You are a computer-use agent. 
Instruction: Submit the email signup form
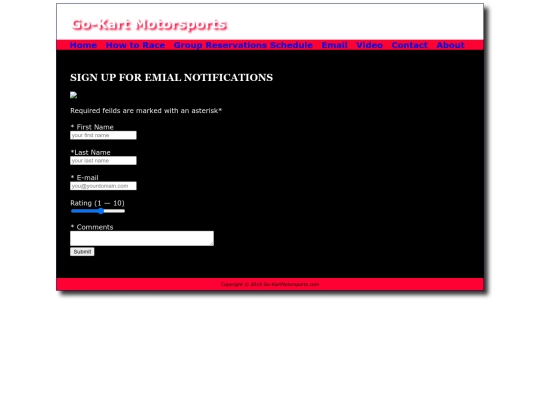click(x=82, y=252)
